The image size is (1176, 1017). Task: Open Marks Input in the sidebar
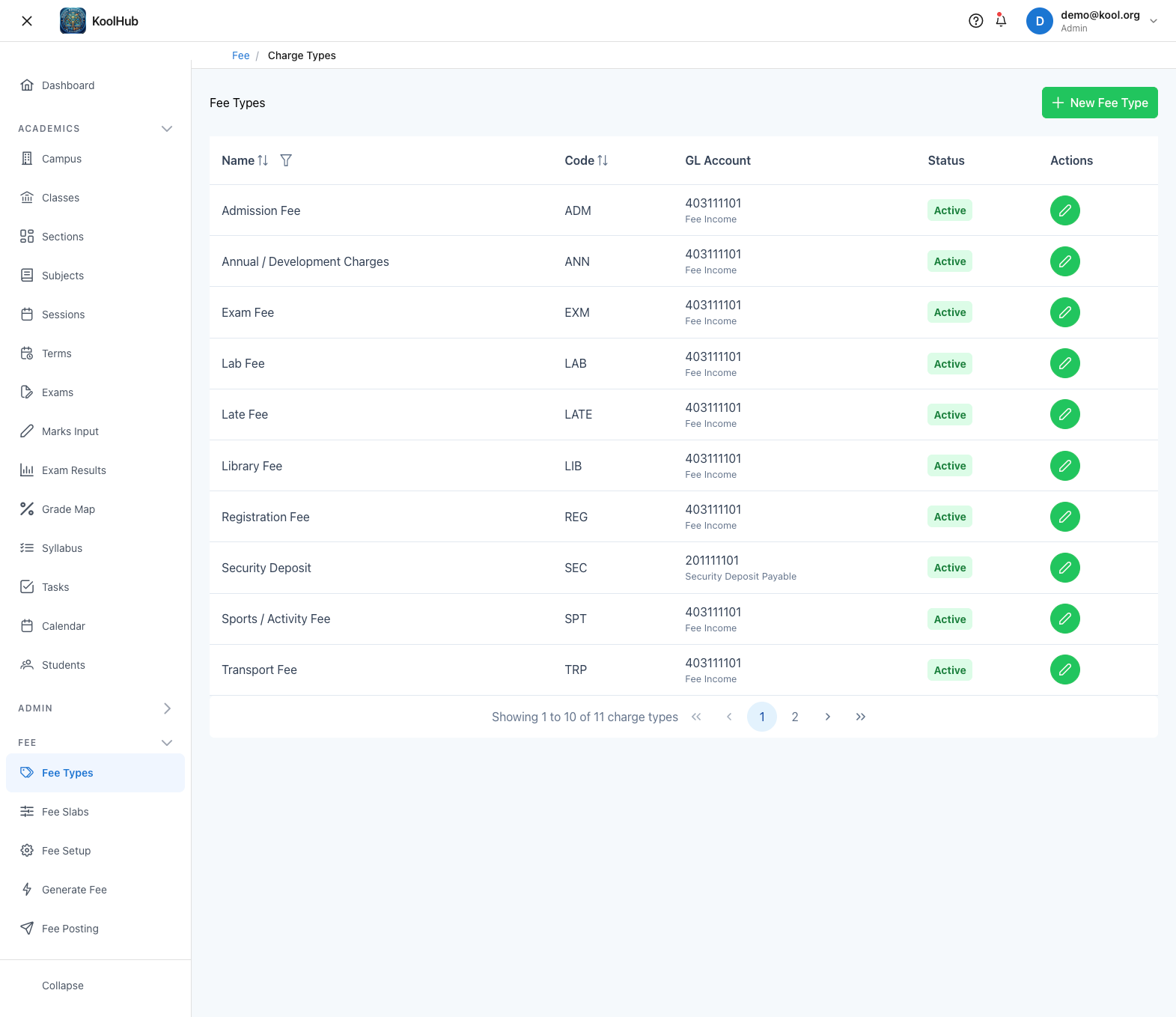tap(95, 431)
